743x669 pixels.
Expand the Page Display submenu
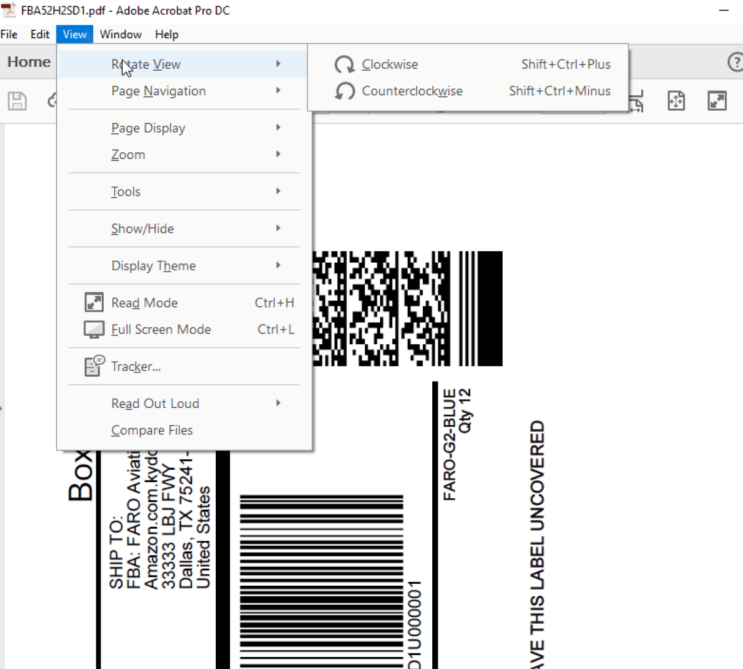[184, 128]
